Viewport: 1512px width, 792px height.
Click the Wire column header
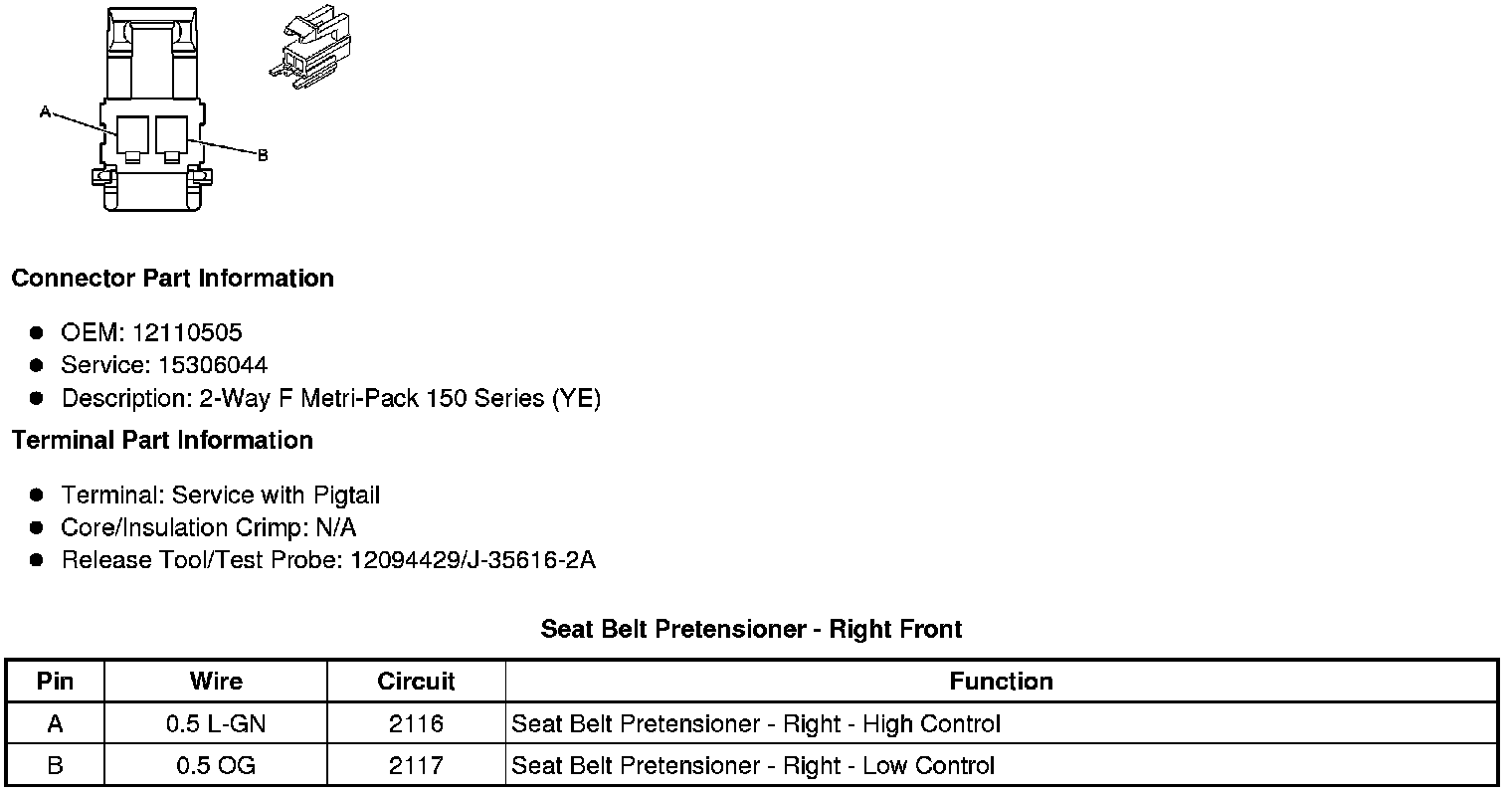click(x=216, y=682)
